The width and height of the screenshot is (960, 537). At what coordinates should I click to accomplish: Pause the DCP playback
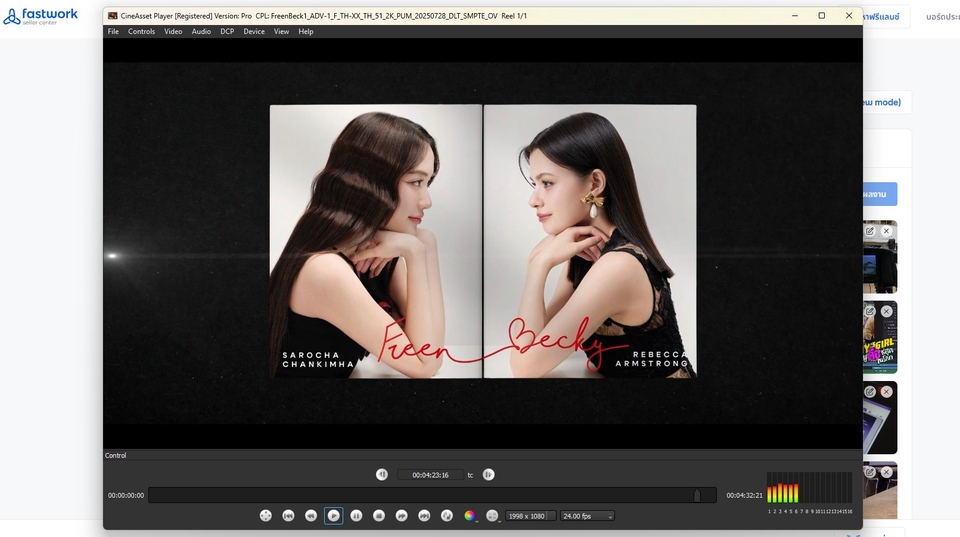click(356, 516)
